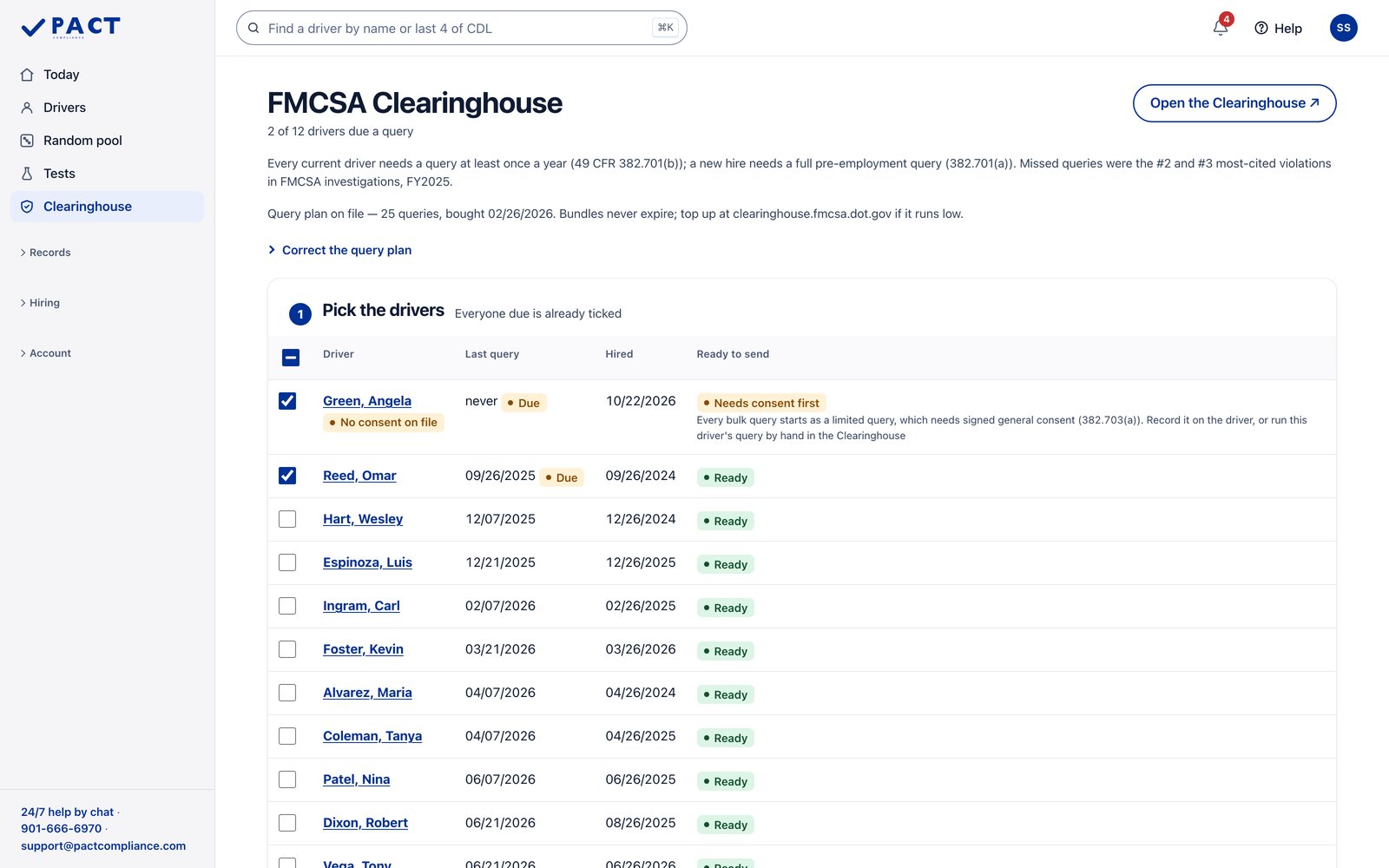This screenshot has width=1389, height=868.
Task: Email support@pactcompliance.com
Action: pyautogui.click(x=103, y=846)
